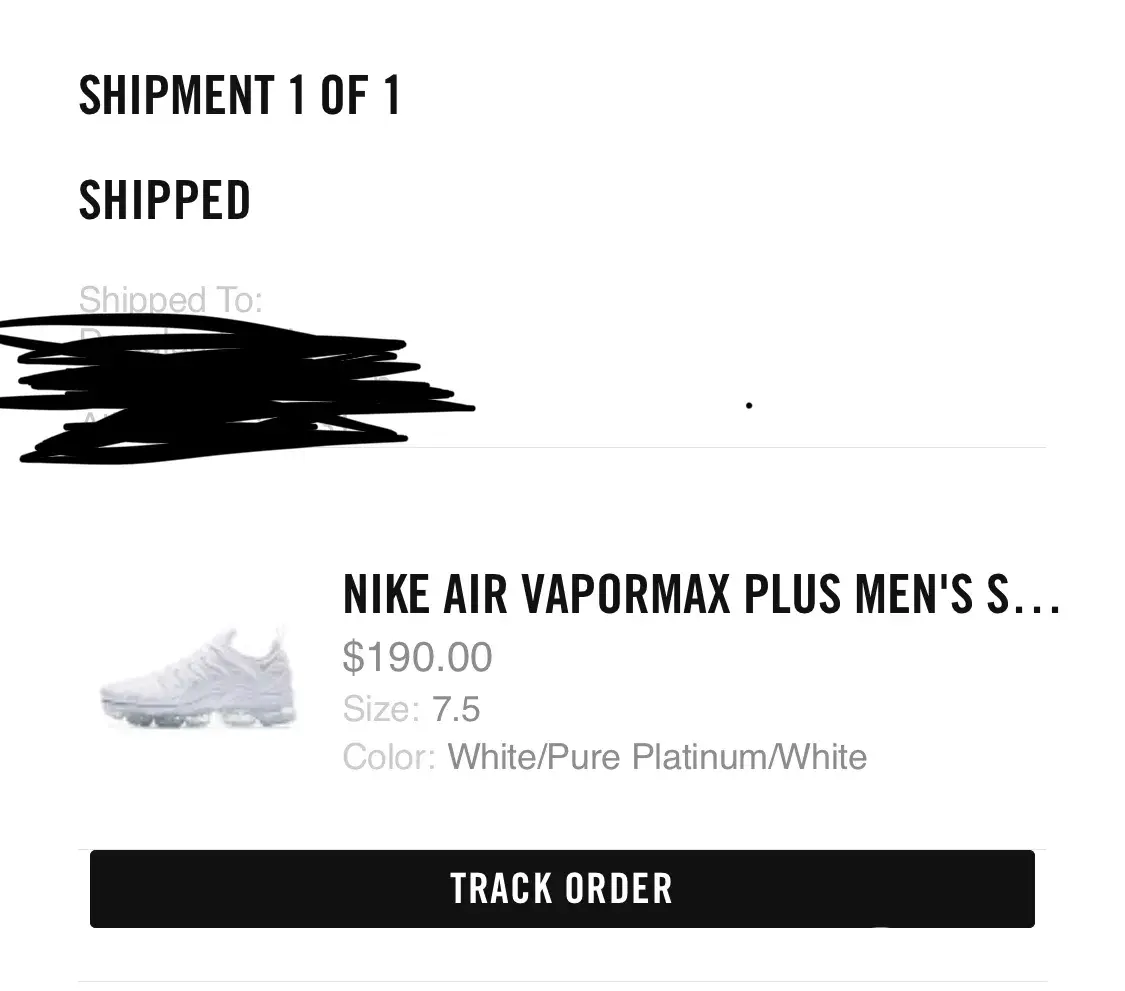Viewport: 1125px width, 991px height.
Task: Click the small black dot right of the address
Action: 749,405
